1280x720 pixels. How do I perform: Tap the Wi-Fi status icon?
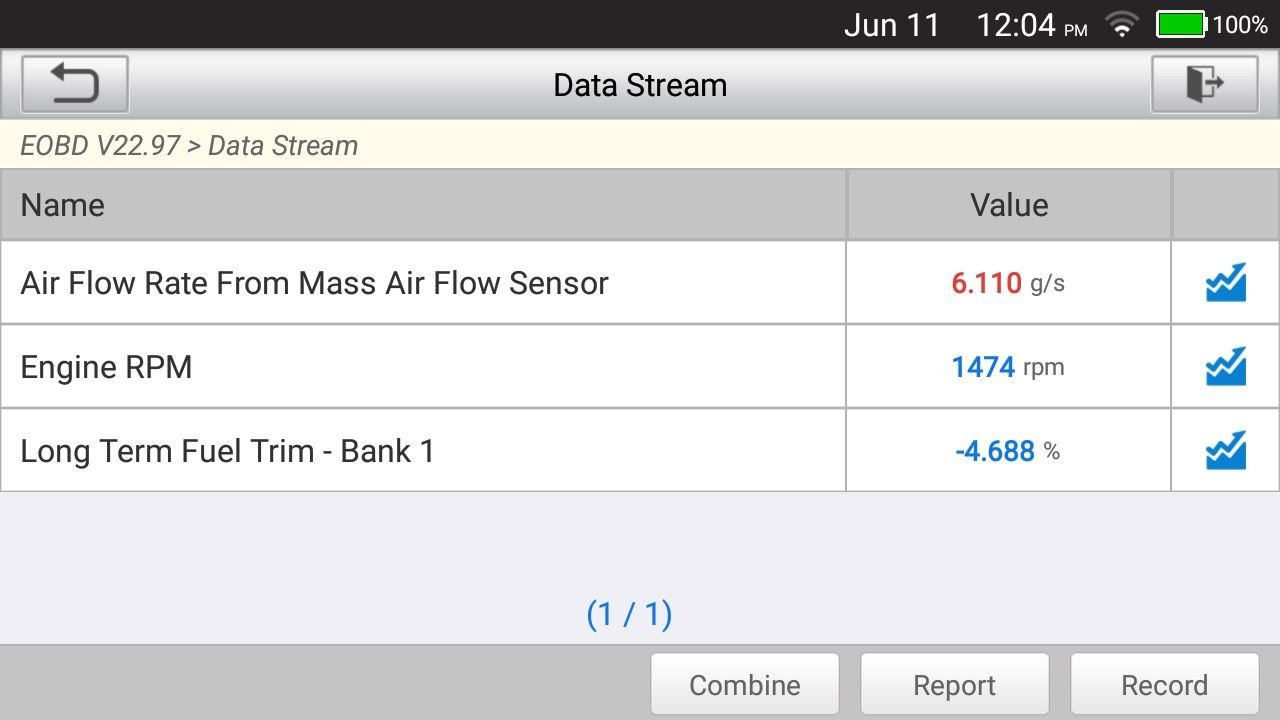coord(1122,25)
